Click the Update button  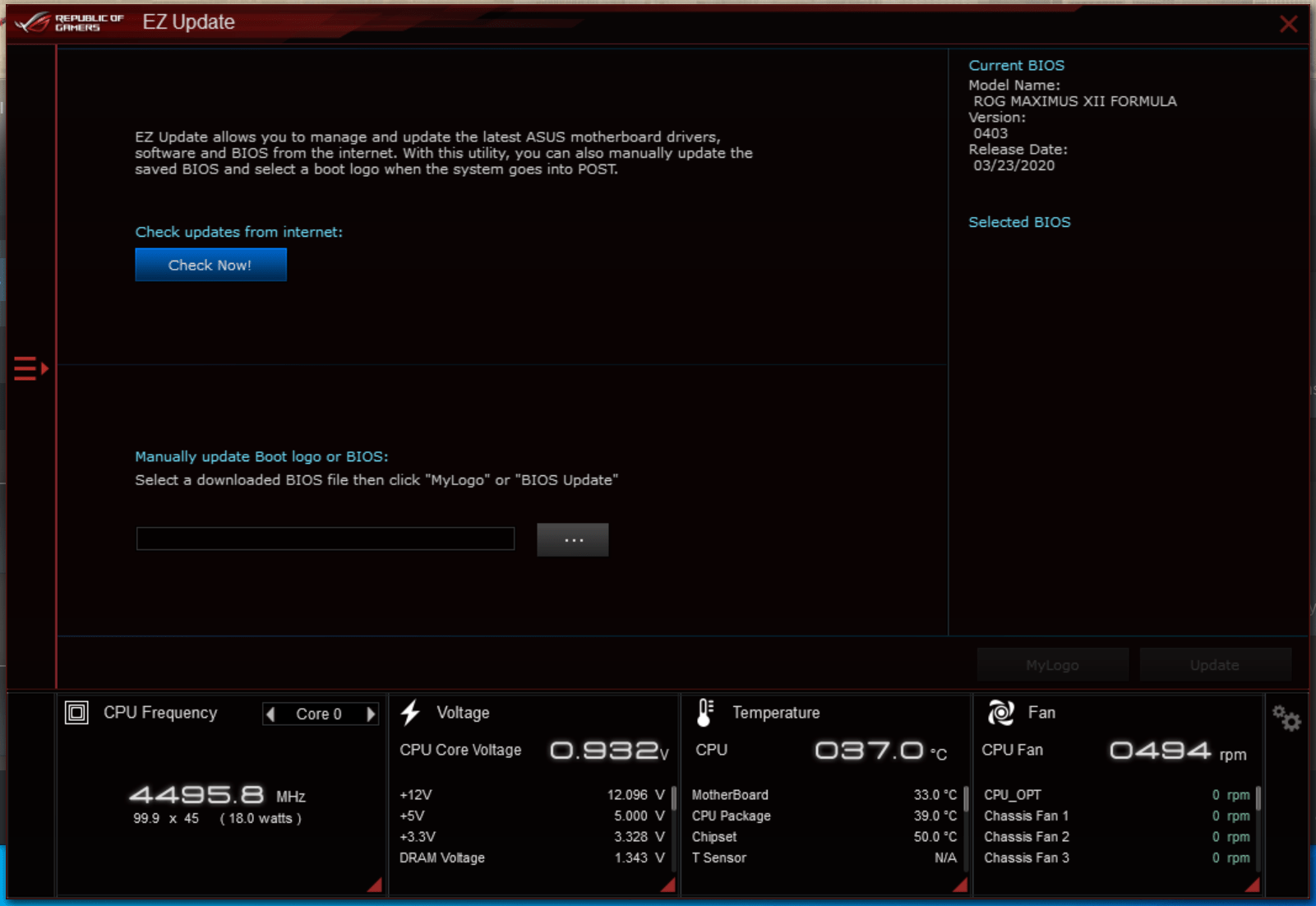pyautogui.click(x=1214, y=665)
